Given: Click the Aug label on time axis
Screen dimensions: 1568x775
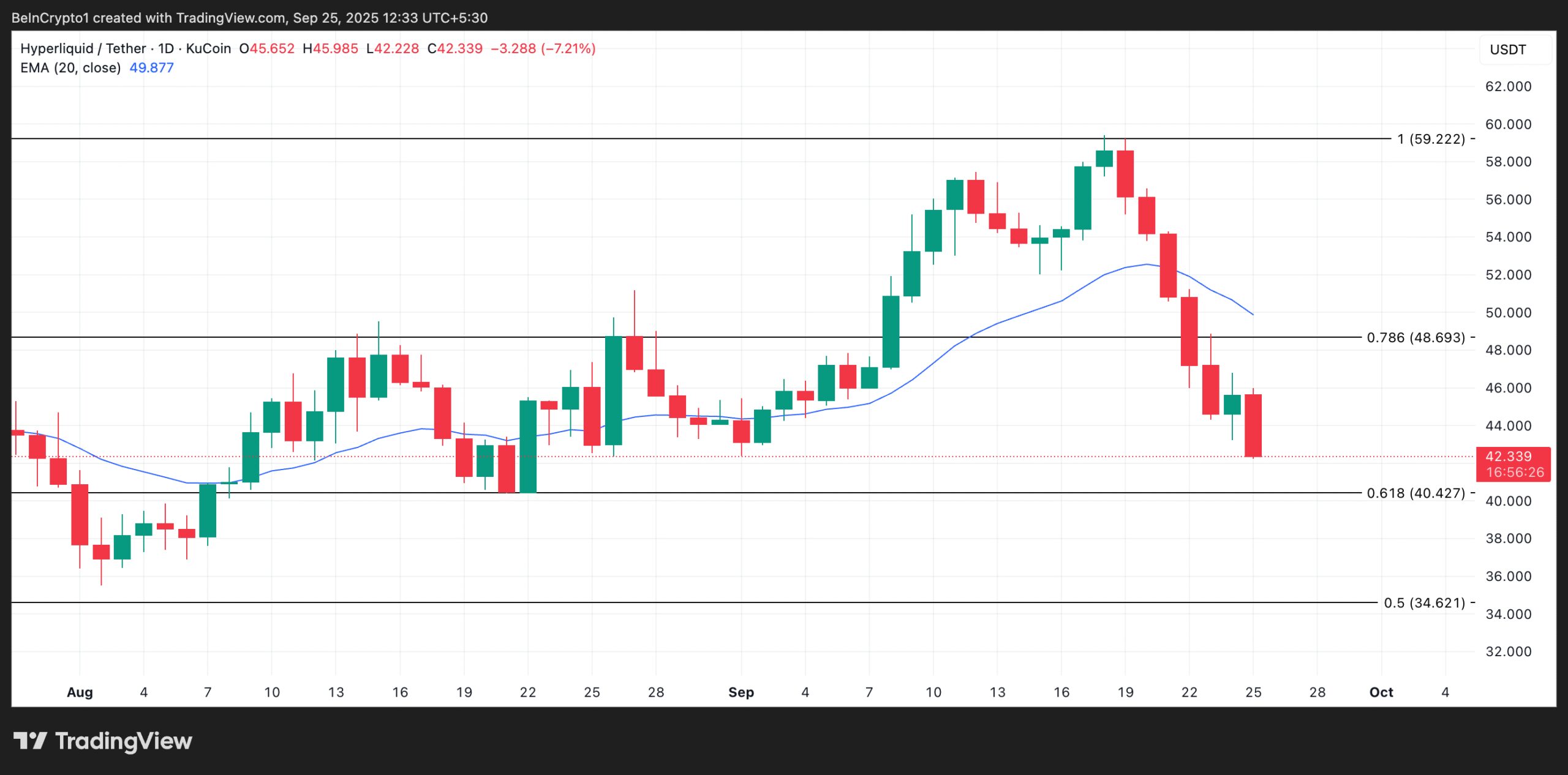Looking at the screenshot, I should (80, 692).
